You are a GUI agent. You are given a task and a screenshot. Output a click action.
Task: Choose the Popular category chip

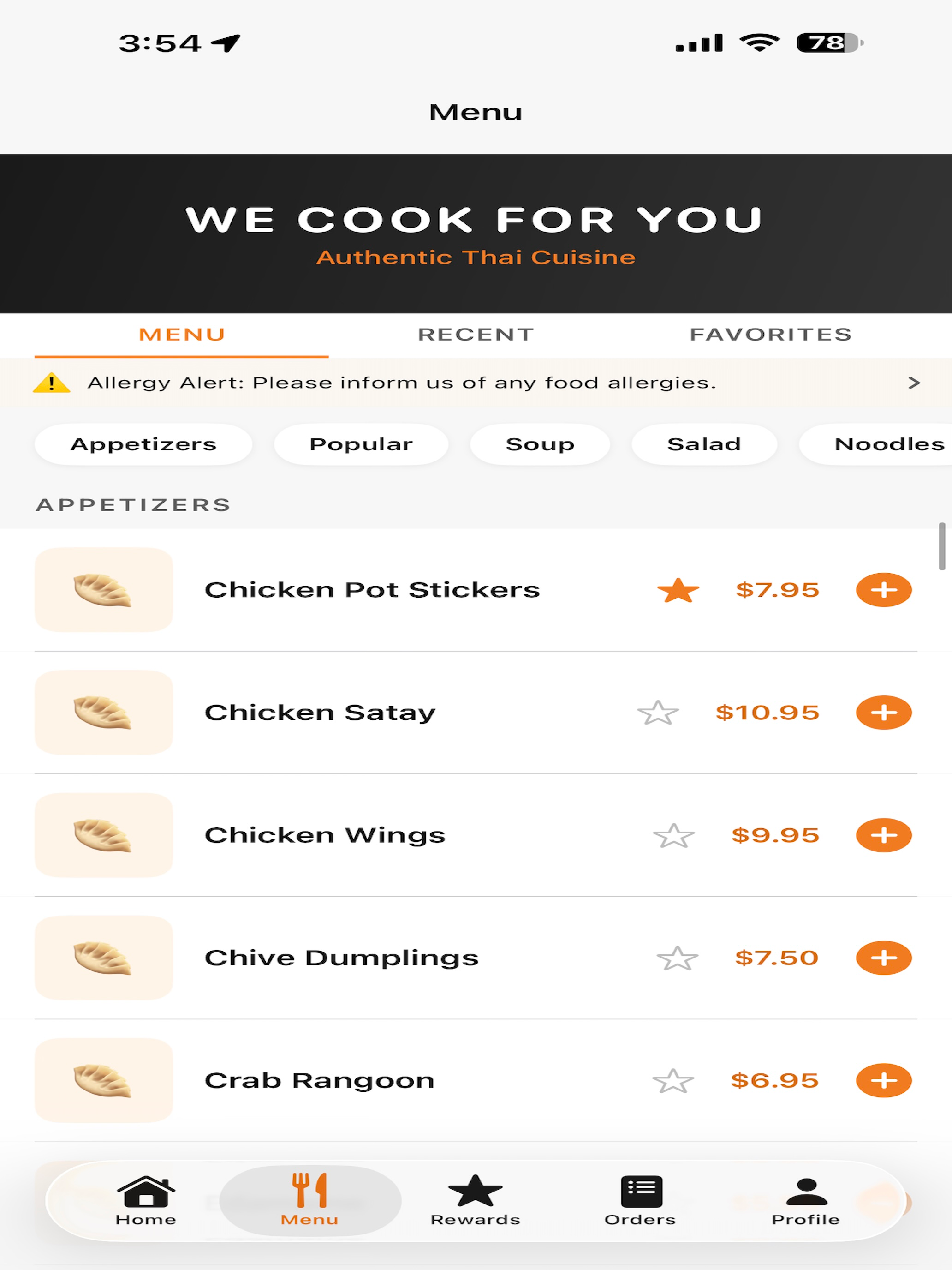pyautogui.click(x=361, y=444)
